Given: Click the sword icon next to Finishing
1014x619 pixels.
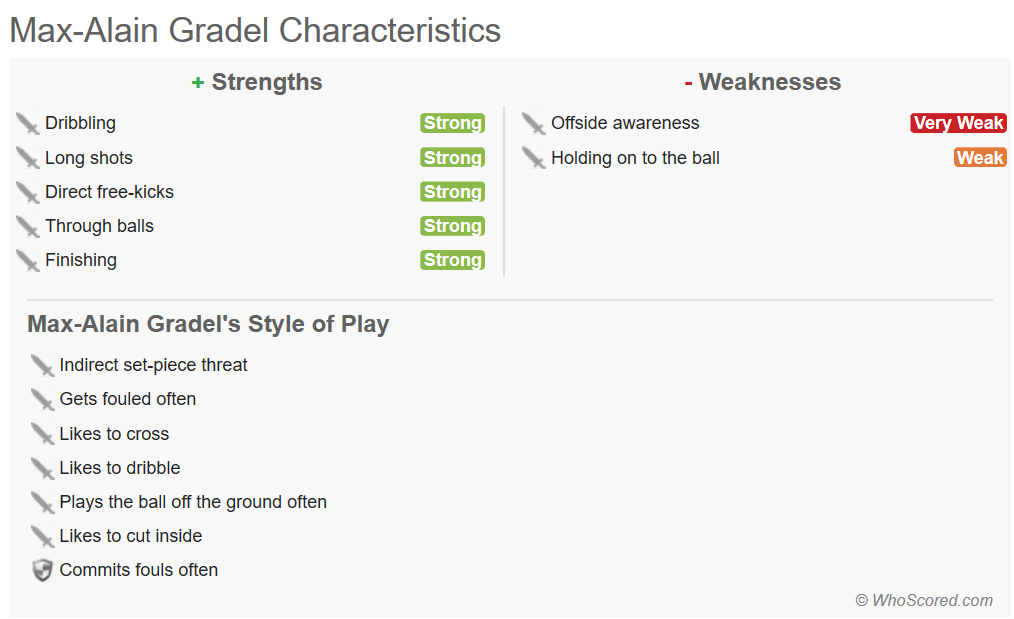Looking at the screenshot, I should (28, 261).
